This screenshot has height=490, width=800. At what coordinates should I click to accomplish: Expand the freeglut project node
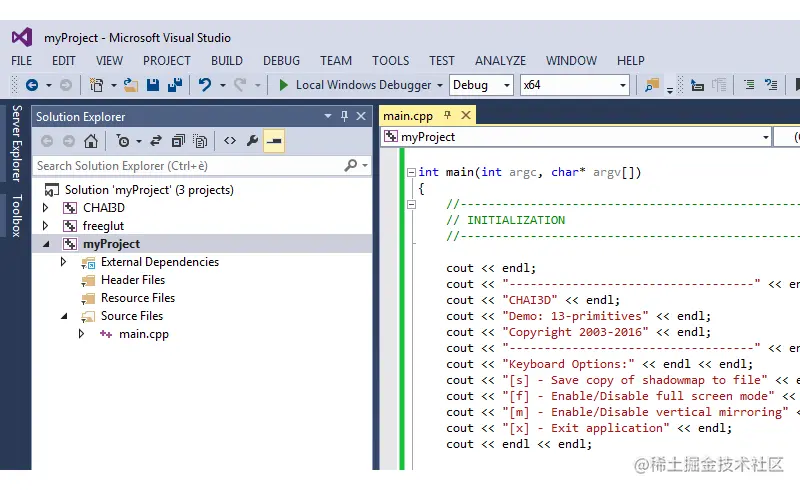pos(45,226)
